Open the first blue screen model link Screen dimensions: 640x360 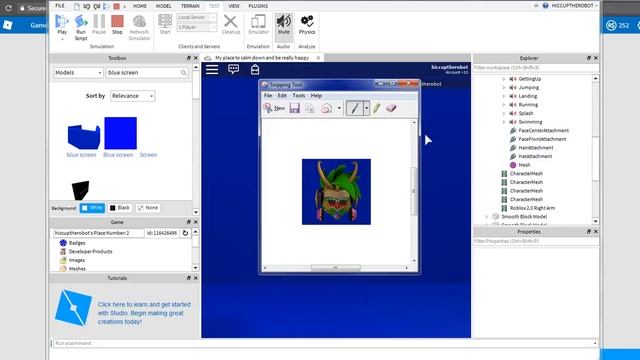(x=81, y=155)
